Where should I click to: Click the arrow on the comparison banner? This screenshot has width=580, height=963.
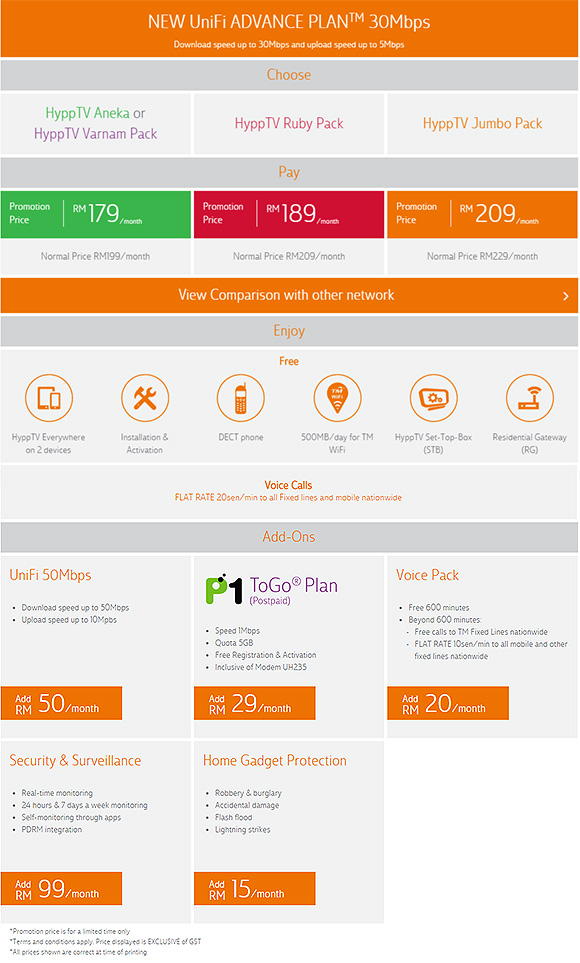pos(562,296)
